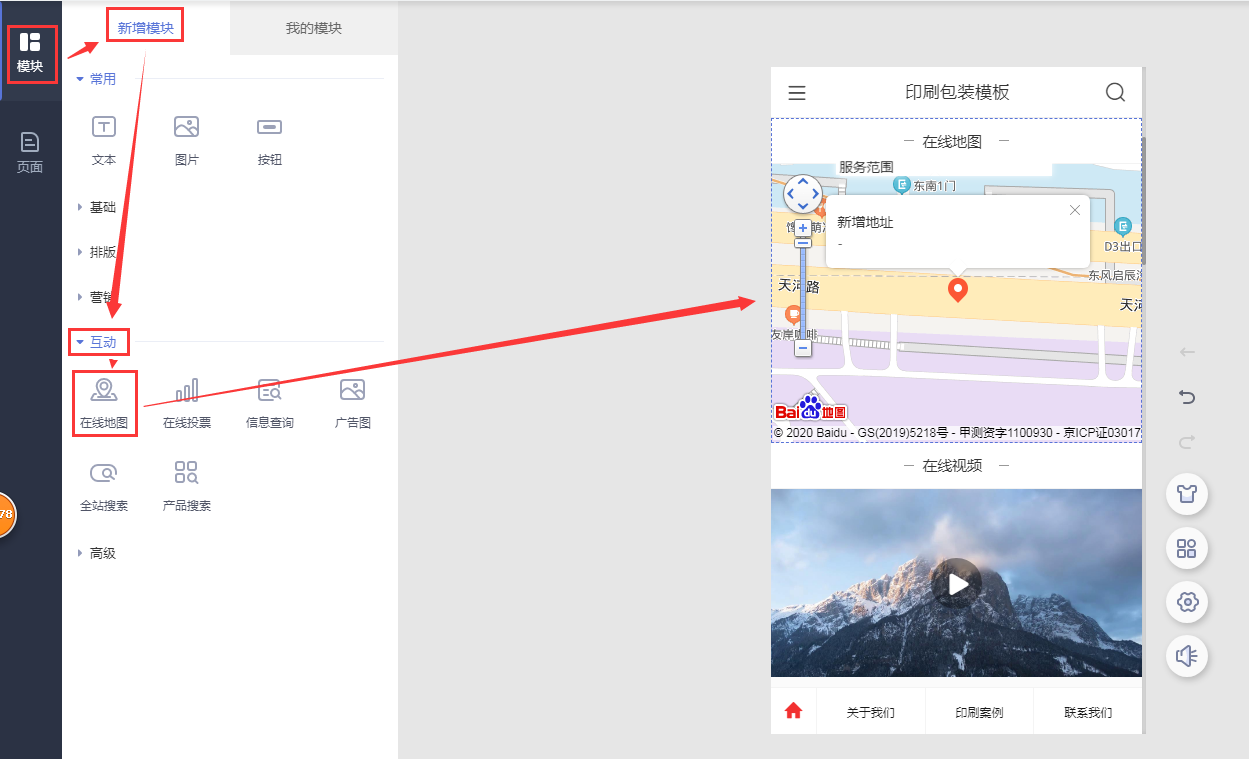Select the 广告图 module
The image size is (1249, 759).
(x=353, y=403)
